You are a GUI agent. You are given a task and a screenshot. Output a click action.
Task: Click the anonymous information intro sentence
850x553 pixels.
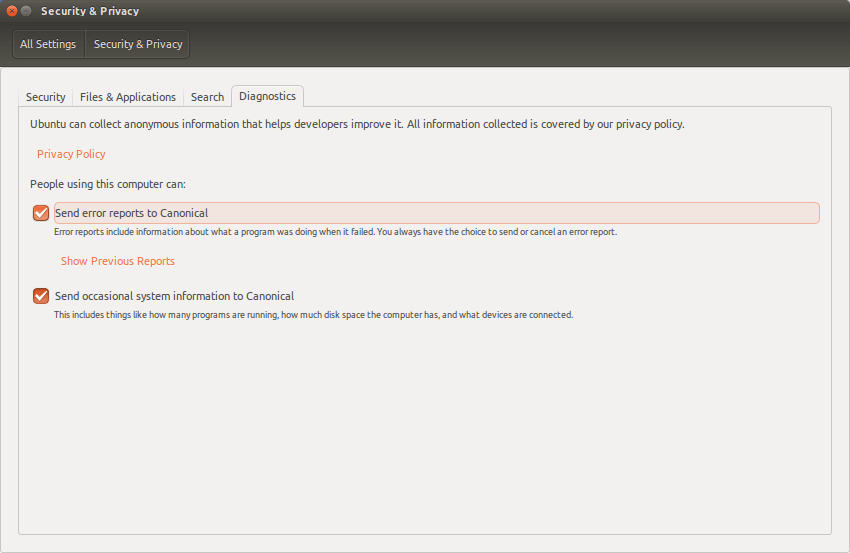[x=357, y=124]
